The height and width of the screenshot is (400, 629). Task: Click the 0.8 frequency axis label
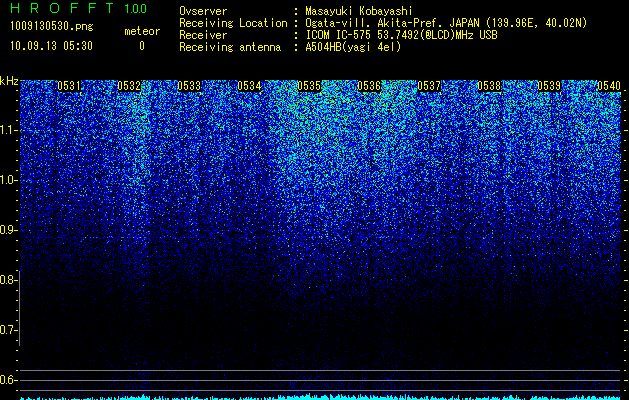click(x=8, y=280)
